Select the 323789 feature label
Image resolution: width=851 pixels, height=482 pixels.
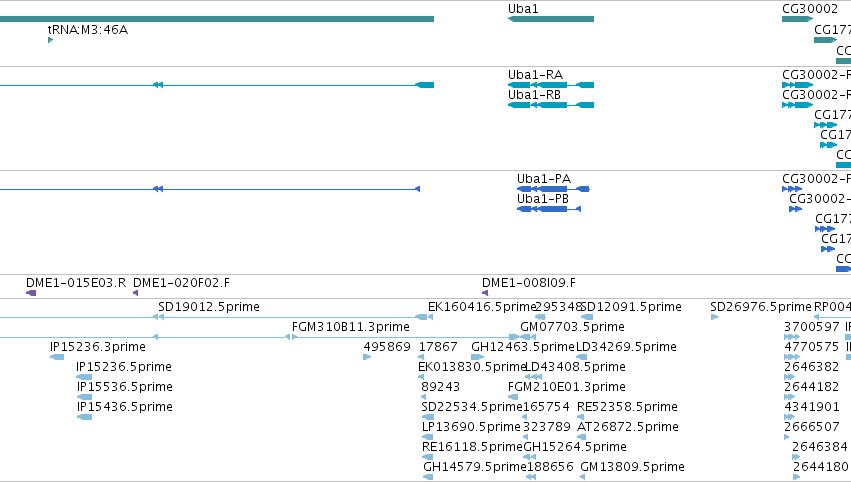(x=547, y=428)
